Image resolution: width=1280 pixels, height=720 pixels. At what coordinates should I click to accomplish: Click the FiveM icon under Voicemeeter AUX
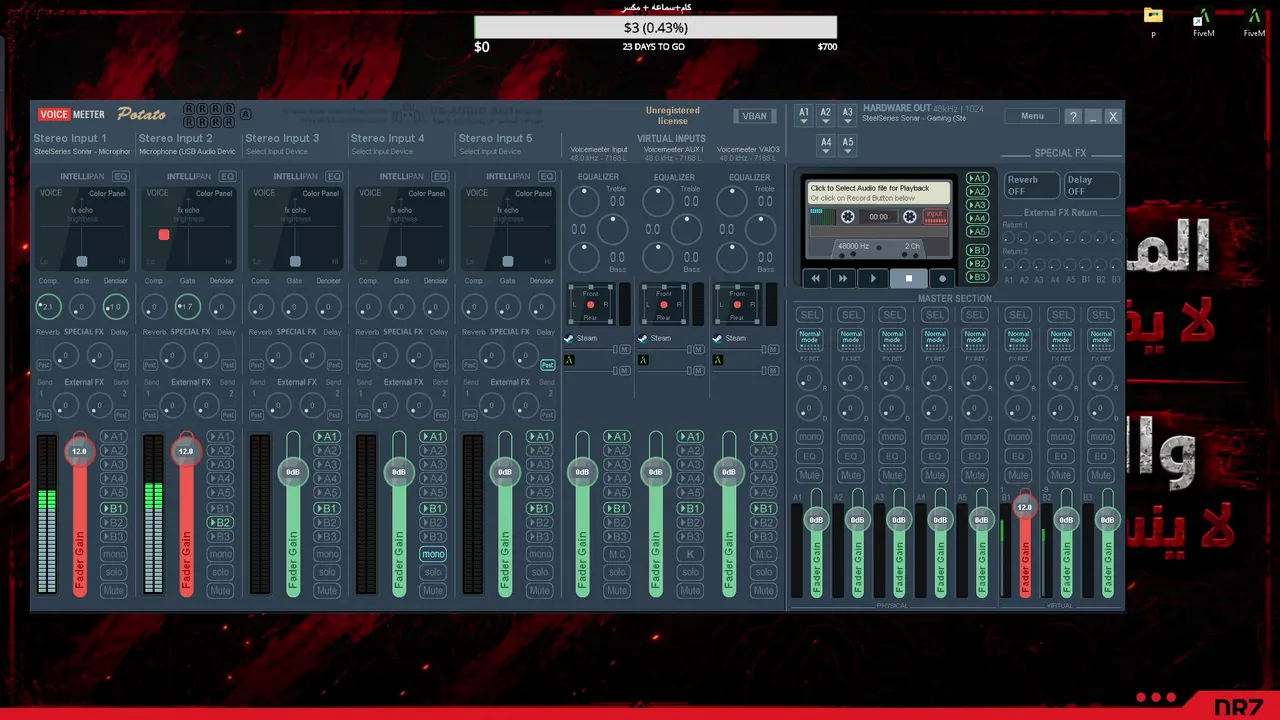pyautogui.click(x=643, y=360)
